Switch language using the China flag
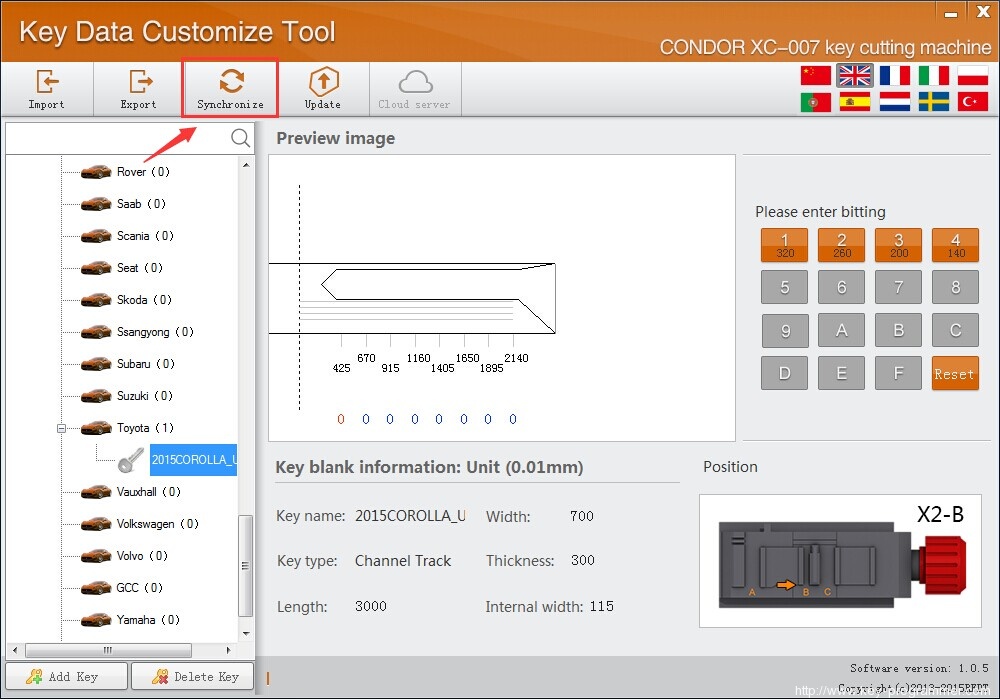 coord(816,75)
